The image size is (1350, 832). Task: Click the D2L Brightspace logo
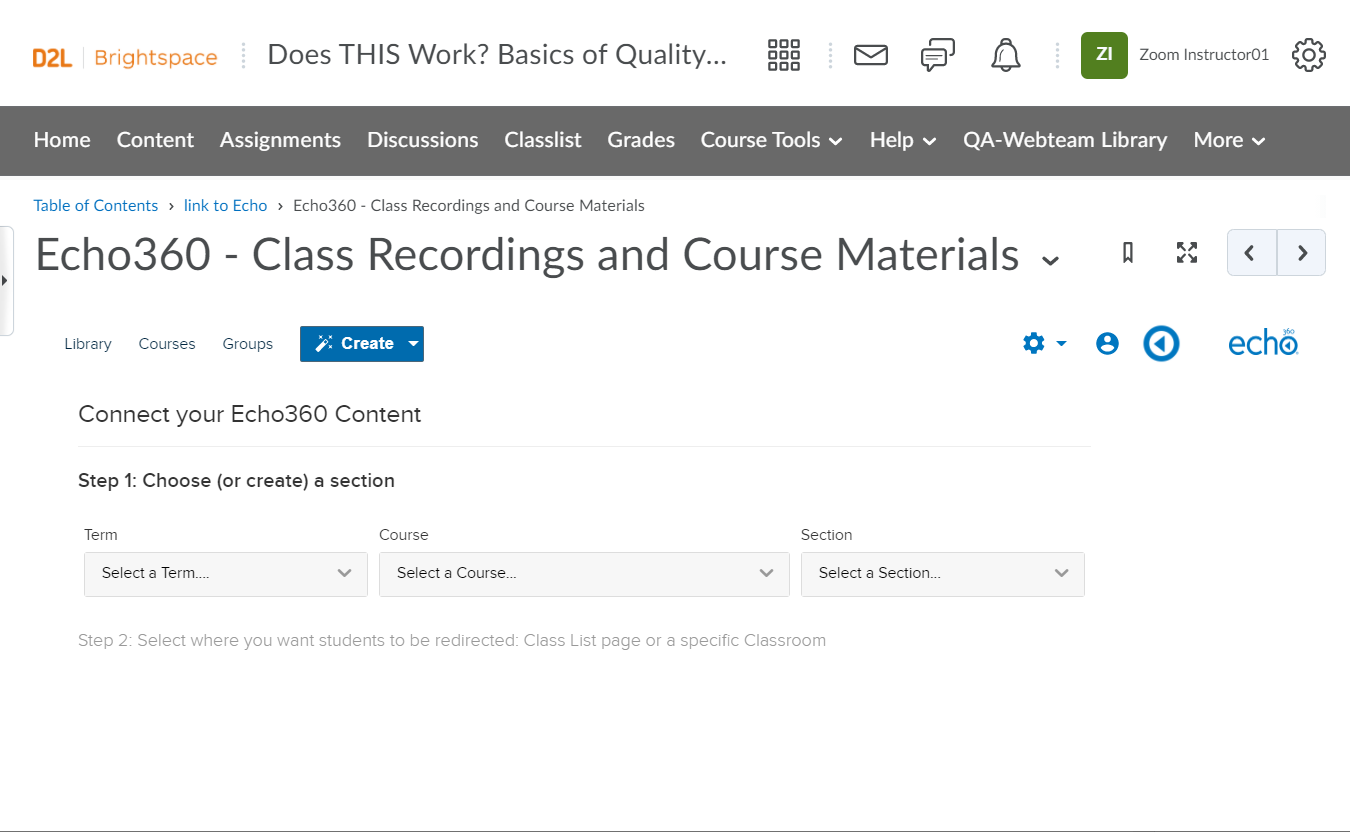(x=125, y=57)
